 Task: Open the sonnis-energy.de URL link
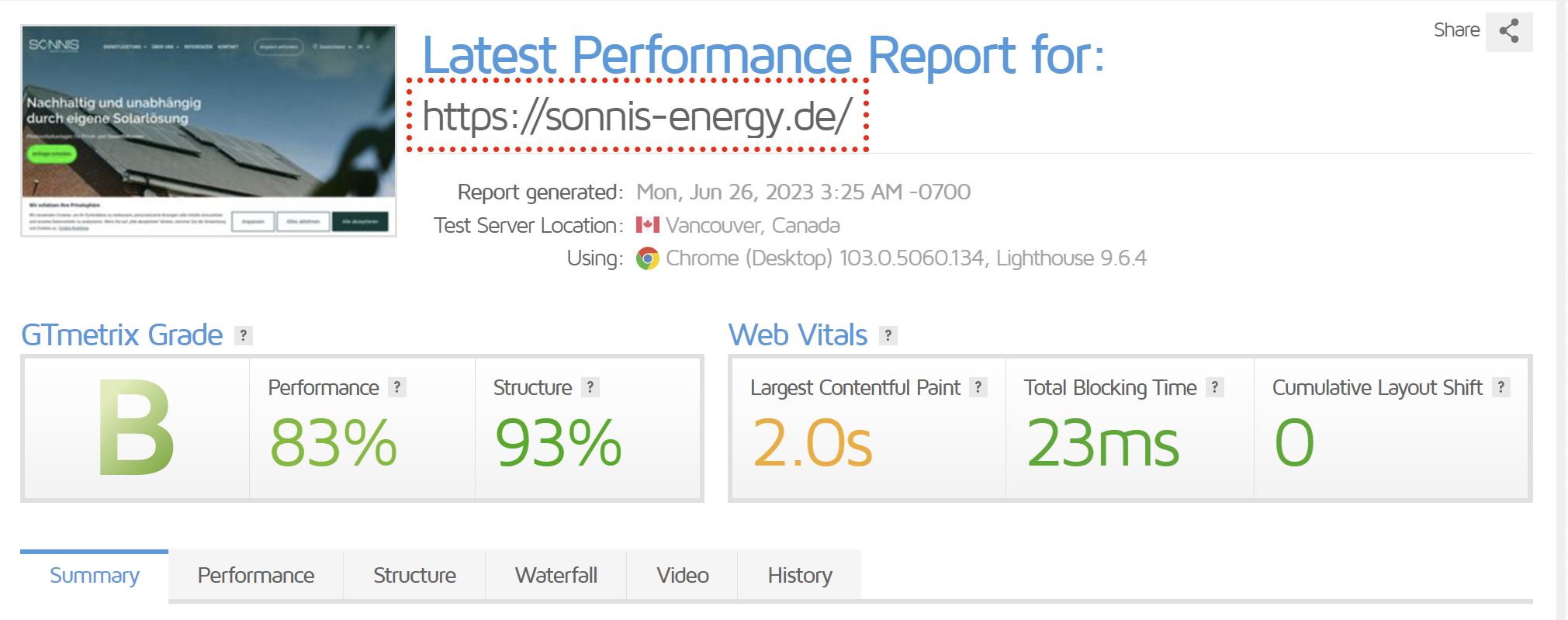tap(637, 116)
